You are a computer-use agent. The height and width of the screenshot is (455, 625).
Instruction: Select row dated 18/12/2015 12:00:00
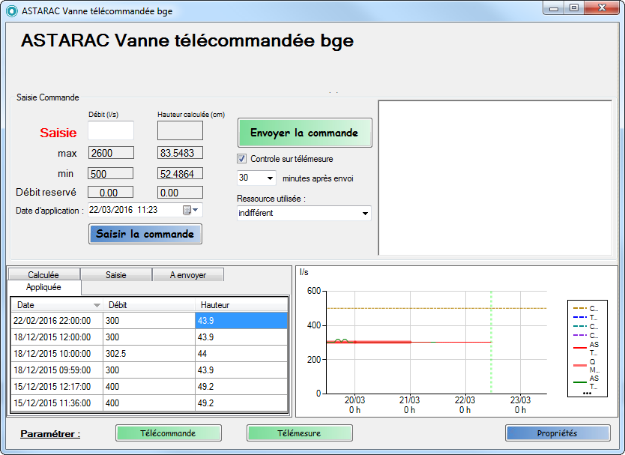click(x=149, y=337)
